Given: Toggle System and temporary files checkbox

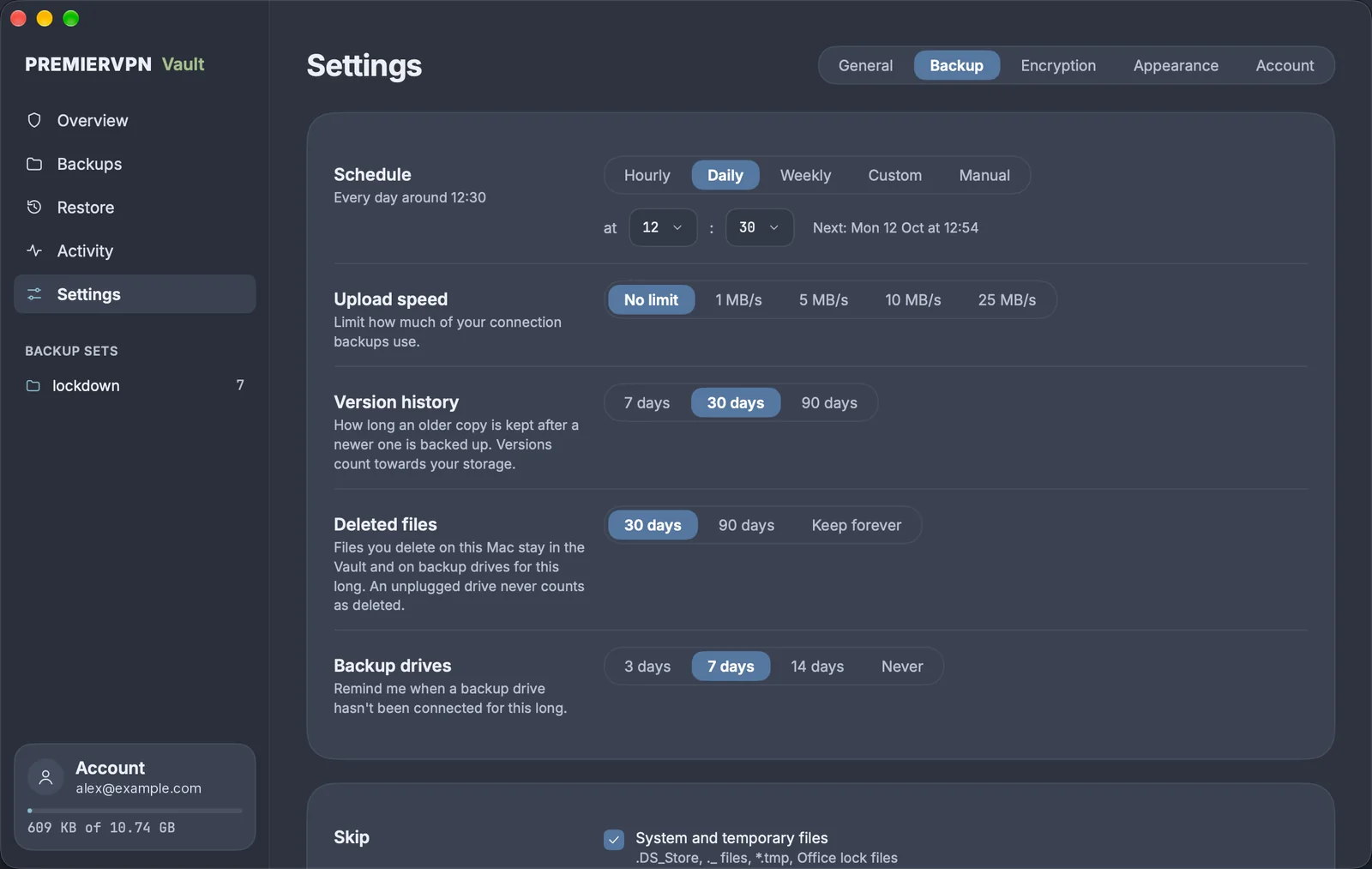Looking at the screenshot, I should coord(614,839).
